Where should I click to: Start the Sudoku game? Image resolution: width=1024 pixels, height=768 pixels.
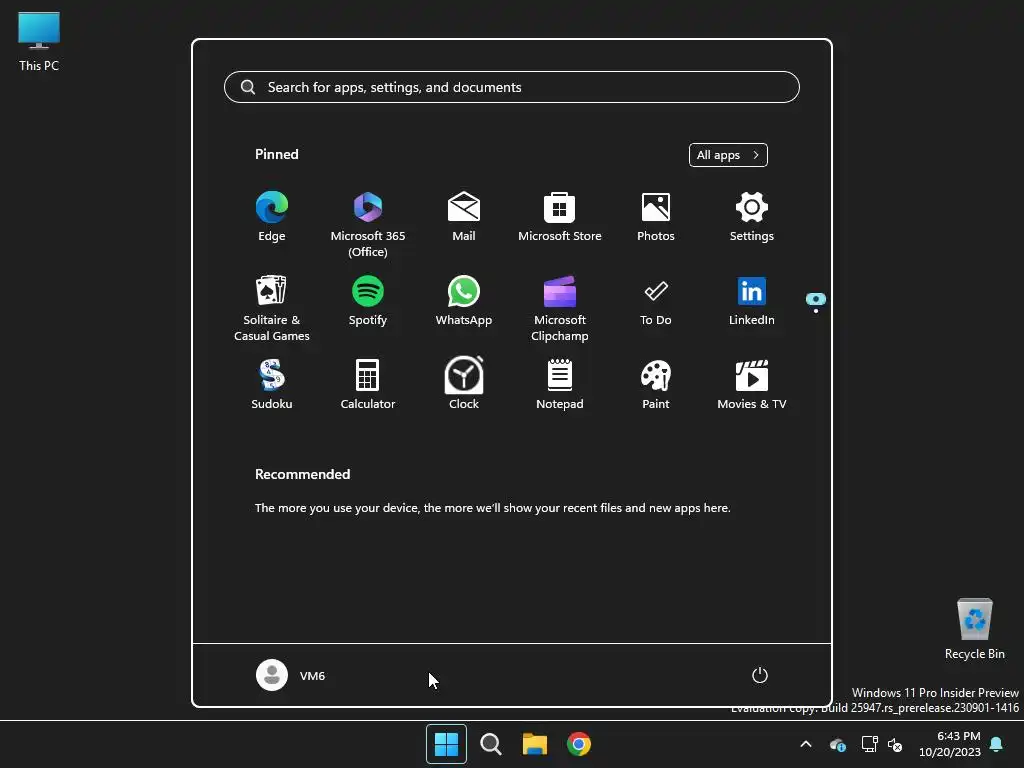point(272,385)
